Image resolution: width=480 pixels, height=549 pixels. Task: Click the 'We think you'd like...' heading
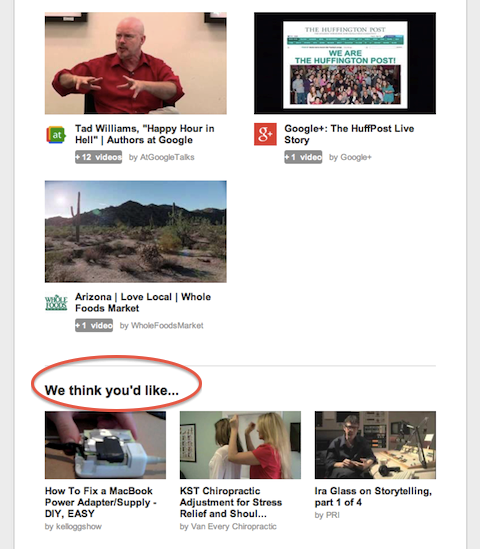112,390
